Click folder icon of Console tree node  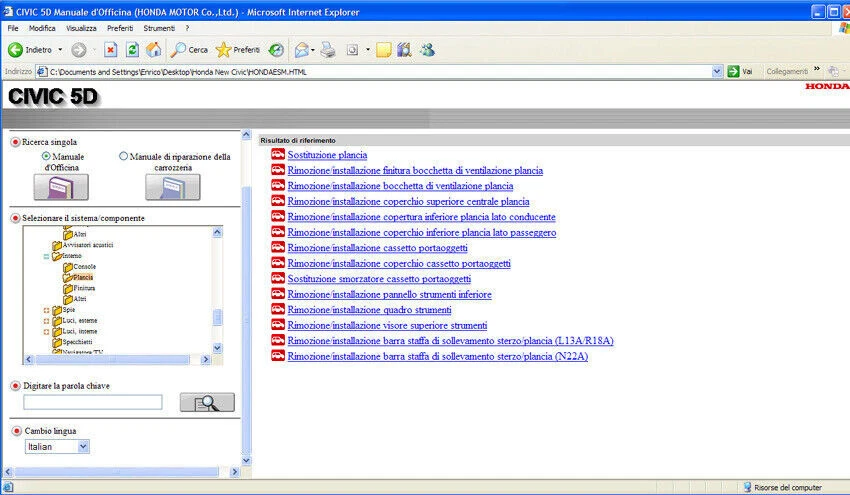pyautogui.click(x=68, y=267)
